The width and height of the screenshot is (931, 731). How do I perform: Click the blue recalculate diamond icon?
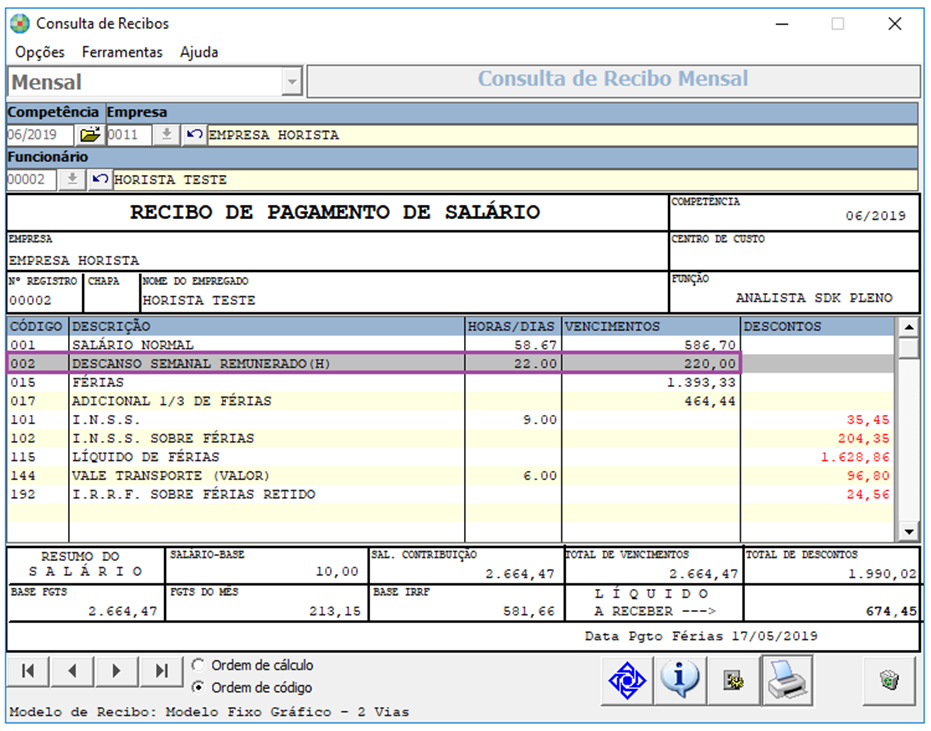pyautogui.click(x=627, y=681)
